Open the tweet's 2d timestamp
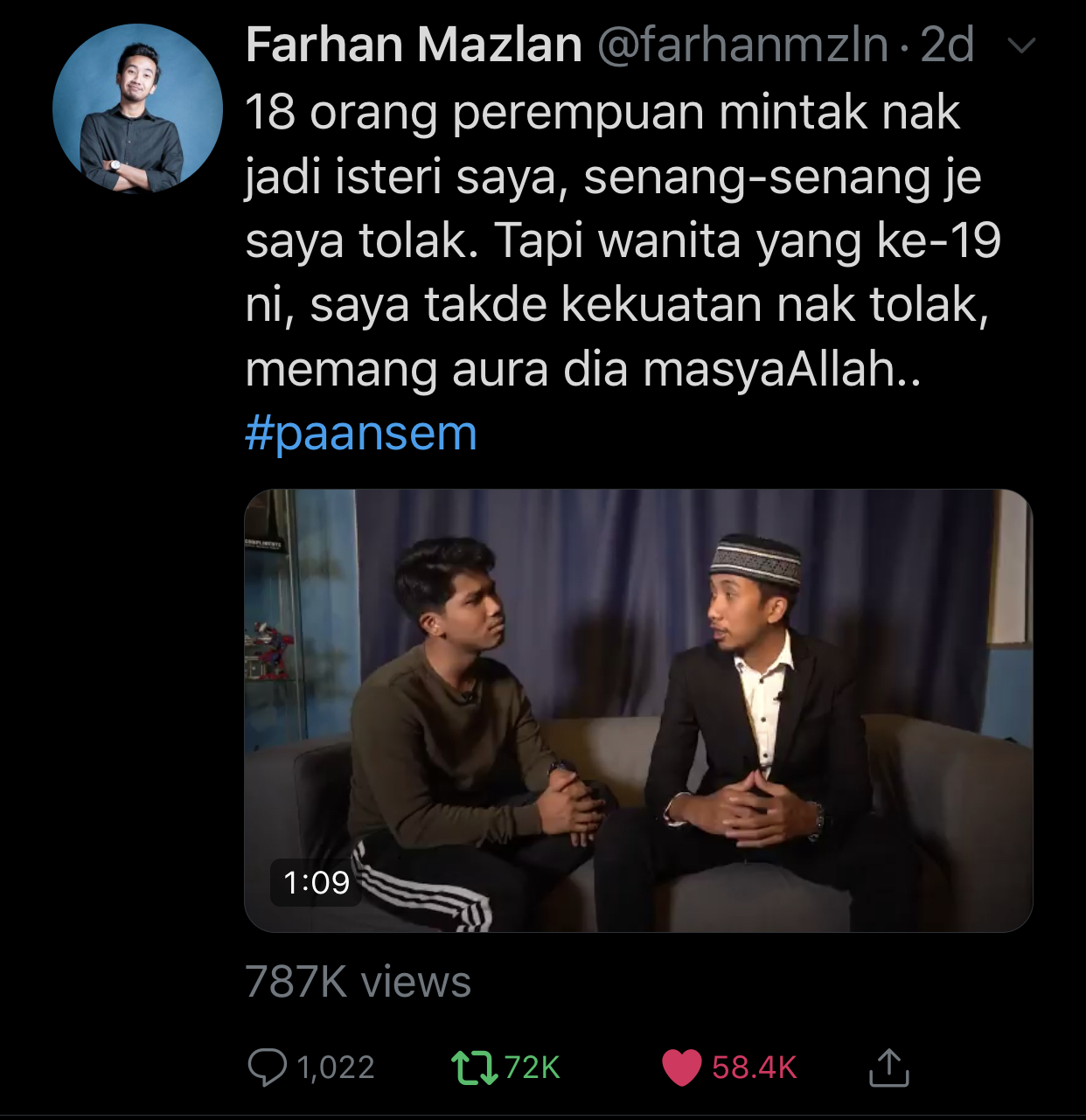The width and height of the screenshot is (1086, 1120). (x=947, y=45)
